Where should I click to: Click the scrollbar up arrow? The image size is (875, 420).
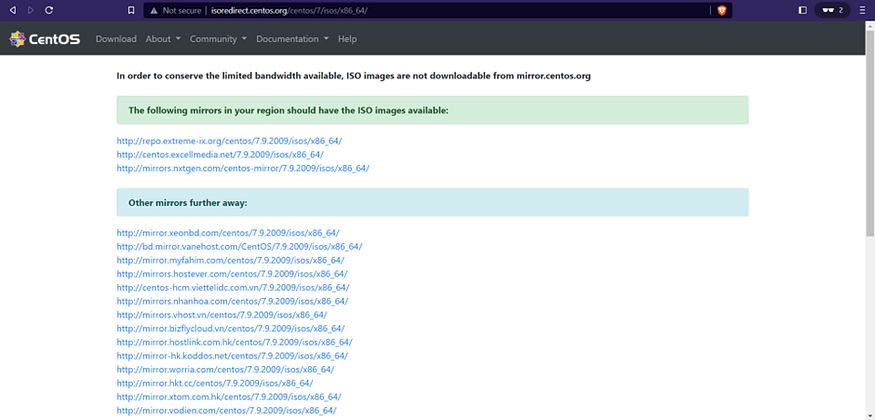tap(870, 25)
